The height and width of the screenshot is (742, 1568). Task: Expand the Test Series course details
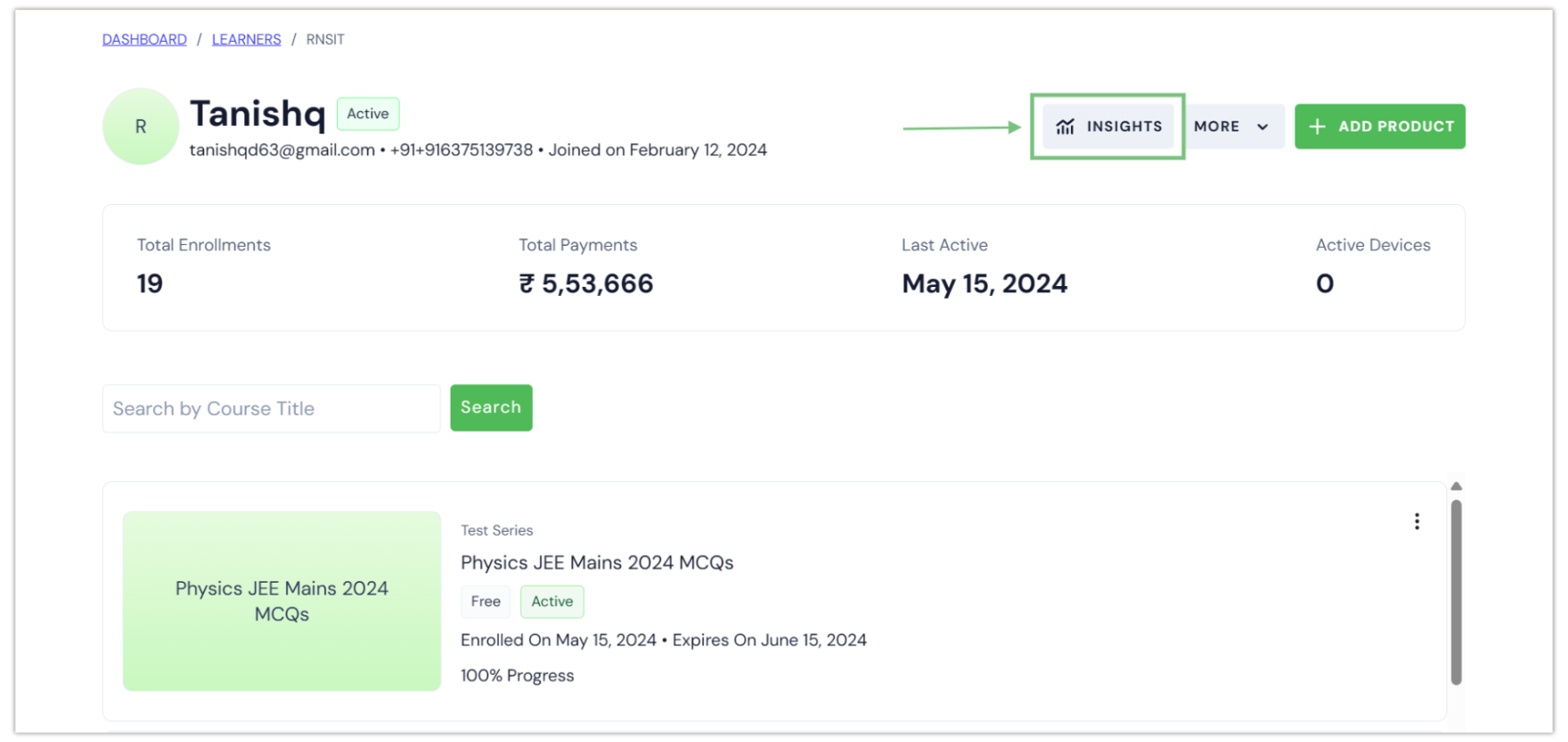(x=497, y=530)
